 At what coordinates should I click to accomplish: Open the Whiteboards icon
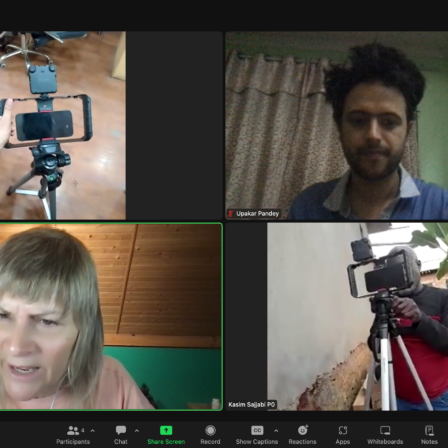385,430
